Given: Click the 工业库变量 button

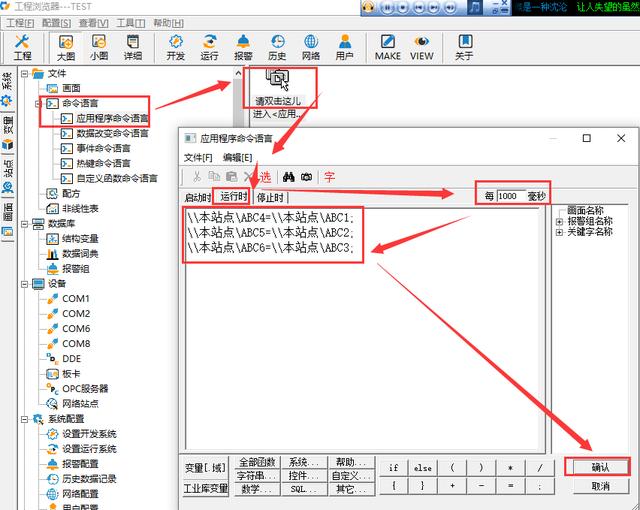Looking at the screenshot, I should 205,488.
